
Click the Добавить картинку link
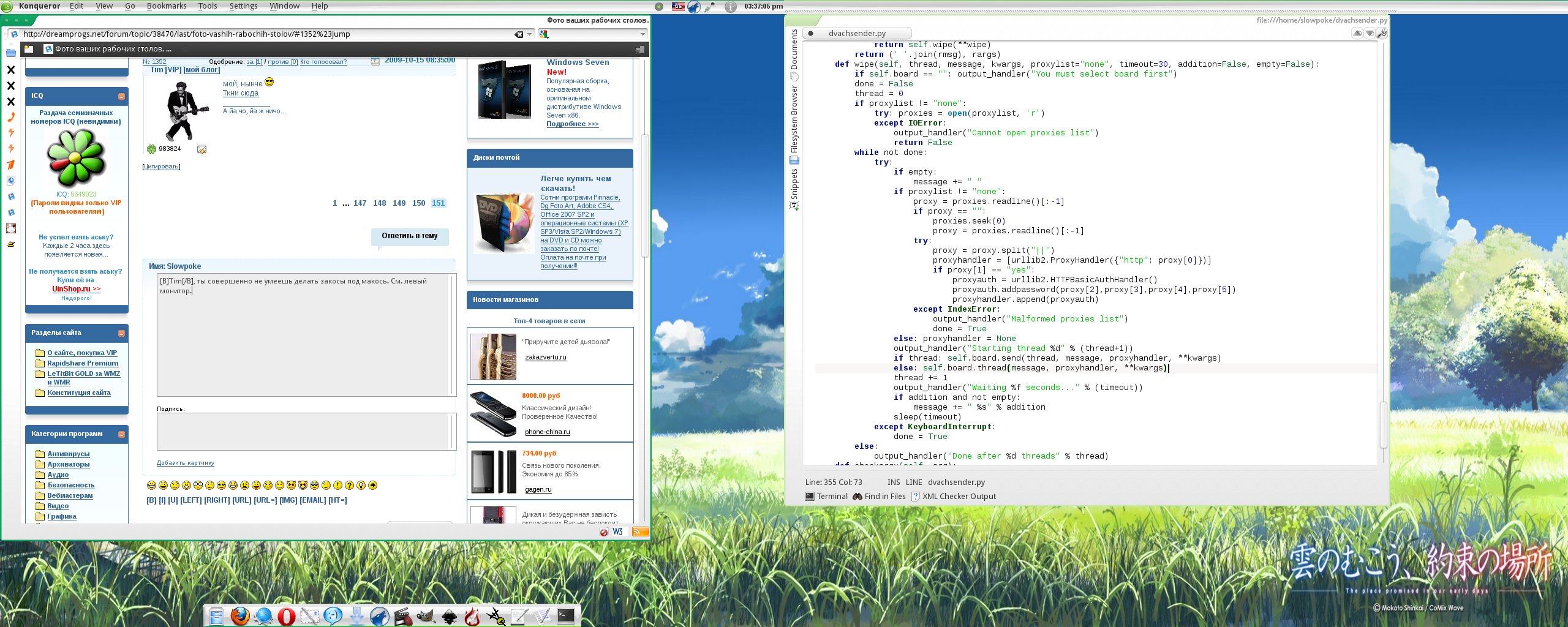click(186, 463)
